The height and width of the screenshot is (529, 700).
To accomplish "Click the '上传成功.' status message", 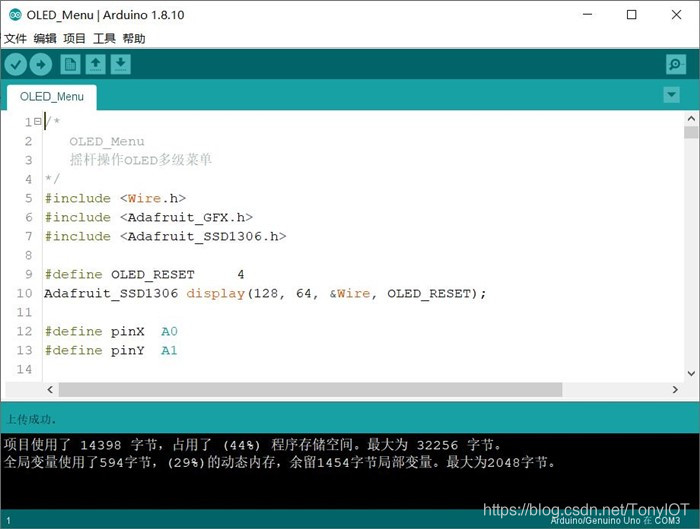I will (31, 419).
